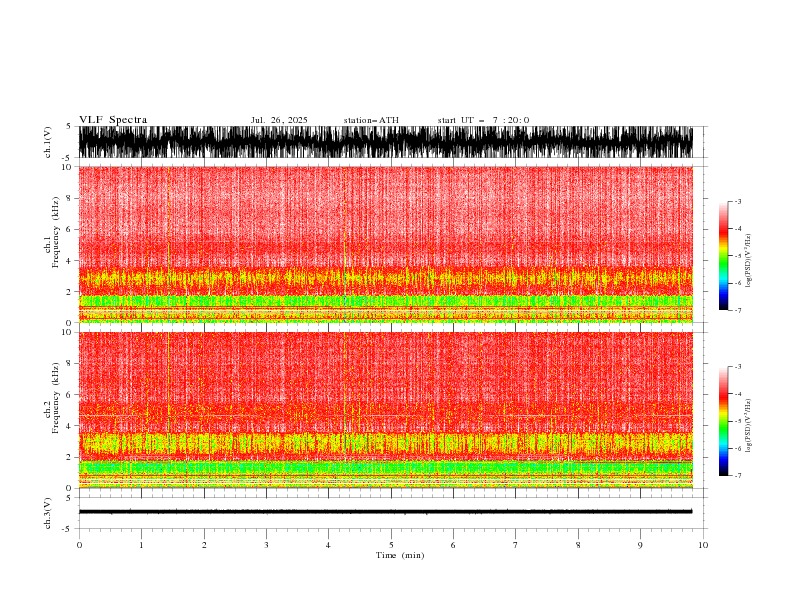
Task: Click the time axis tick label '10'
Action: pyautogui.click(x=703, y=545)
